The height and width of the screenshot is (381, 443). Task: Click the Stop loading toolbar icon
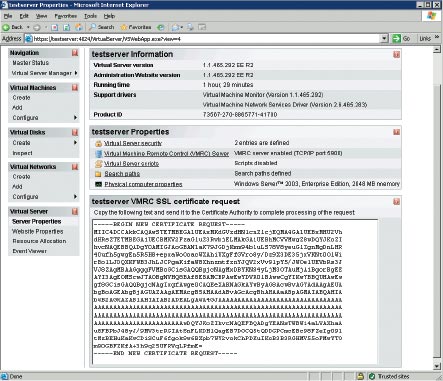point(55,27)
